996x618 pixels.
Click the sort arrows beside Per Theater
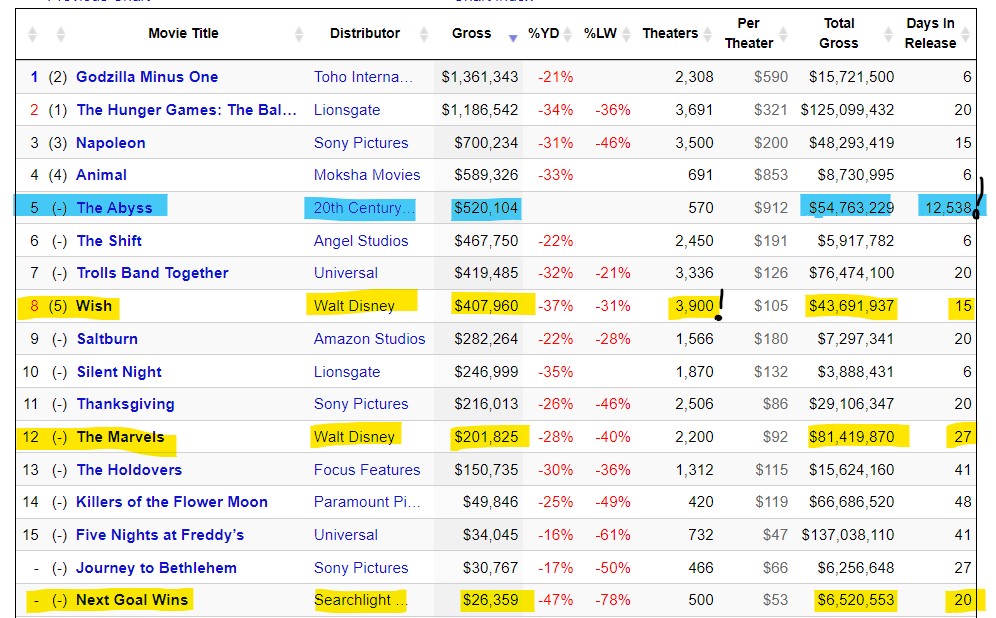coord(785,35)
